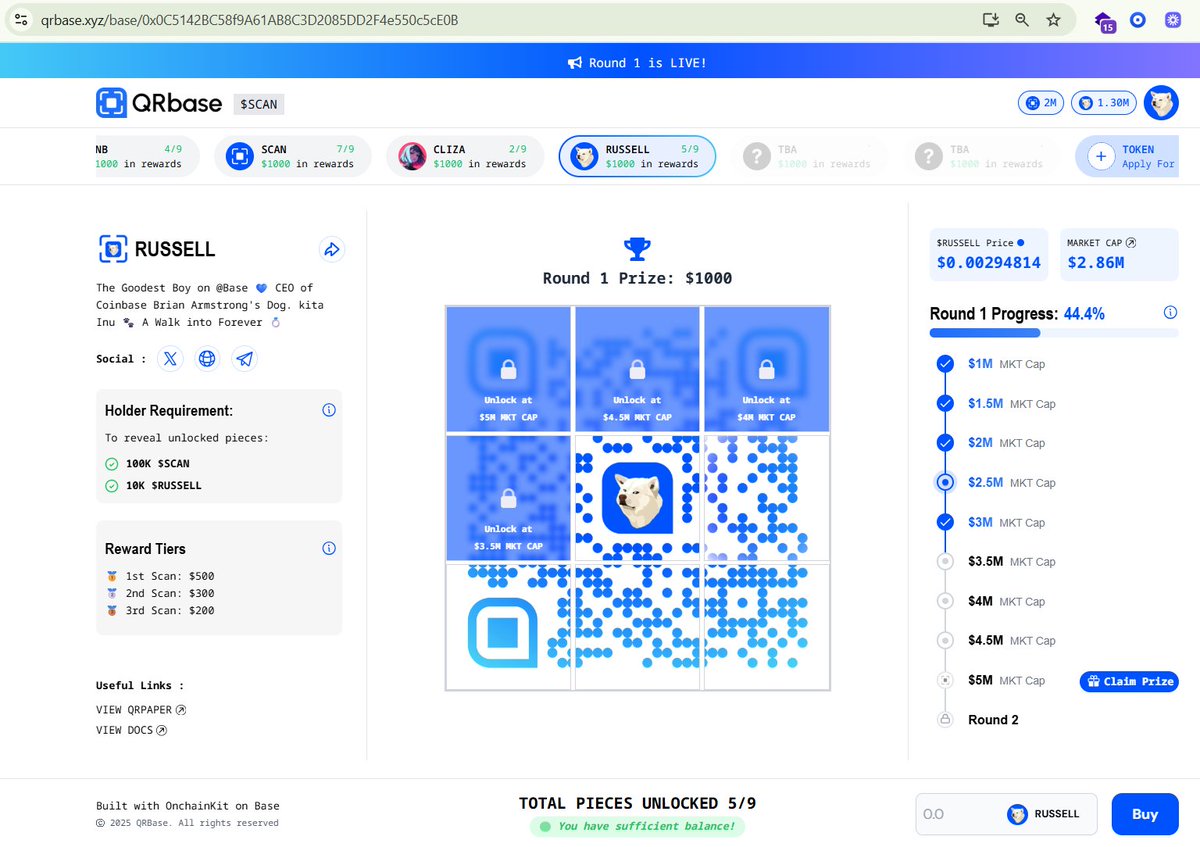The height and width of the screenshot is (847, 1200).
Task: Show info for Holder Requirement
Action: click(329, 410)
